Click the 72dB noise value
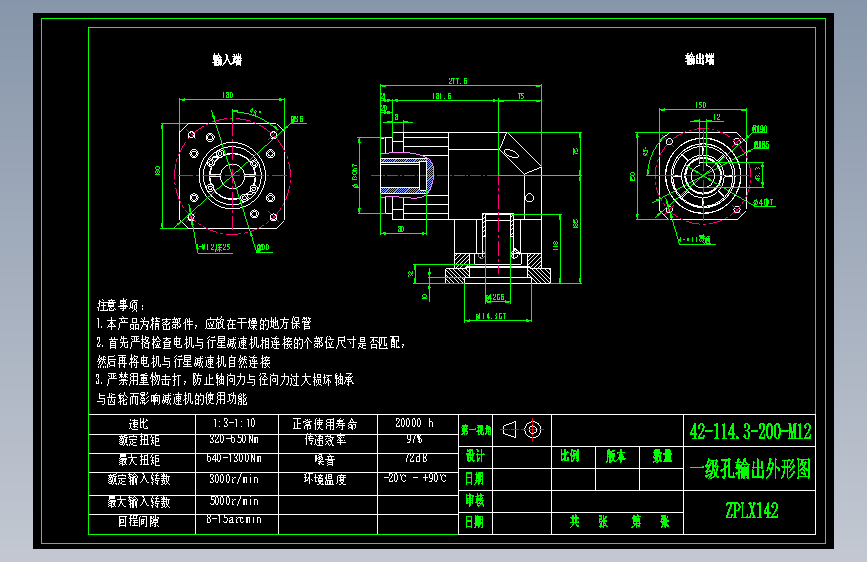The height and width of the screenshot is (562, 867). coord(416,459)
